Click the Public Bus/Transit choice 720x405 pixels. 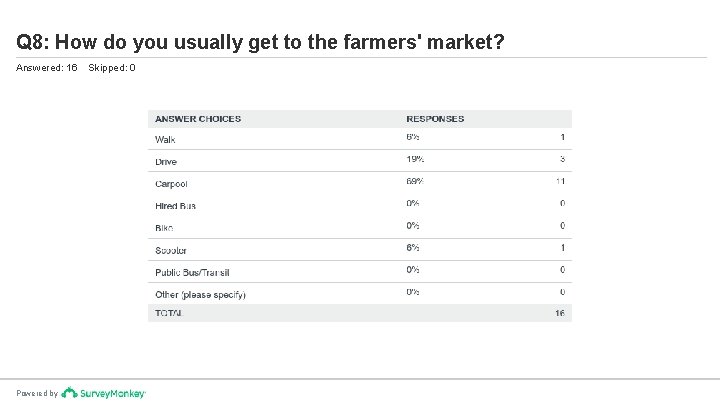click(194, 271)
